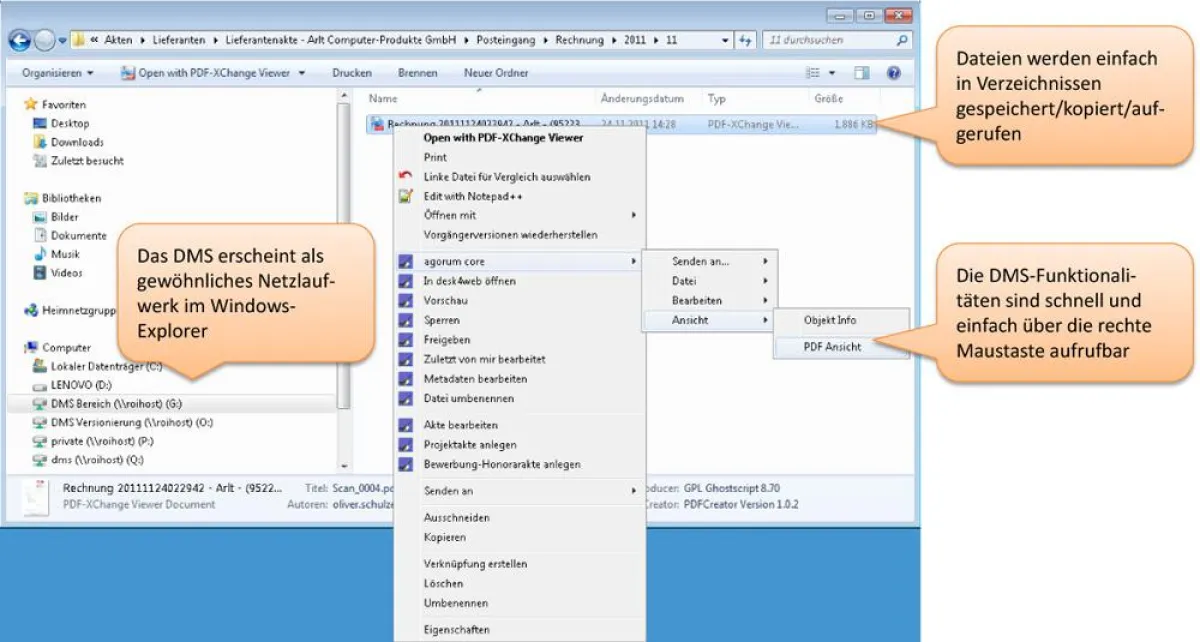Click the Neuer Ordner button
The height and width of the screenshot is (642, 1200).
coord(496,73)
